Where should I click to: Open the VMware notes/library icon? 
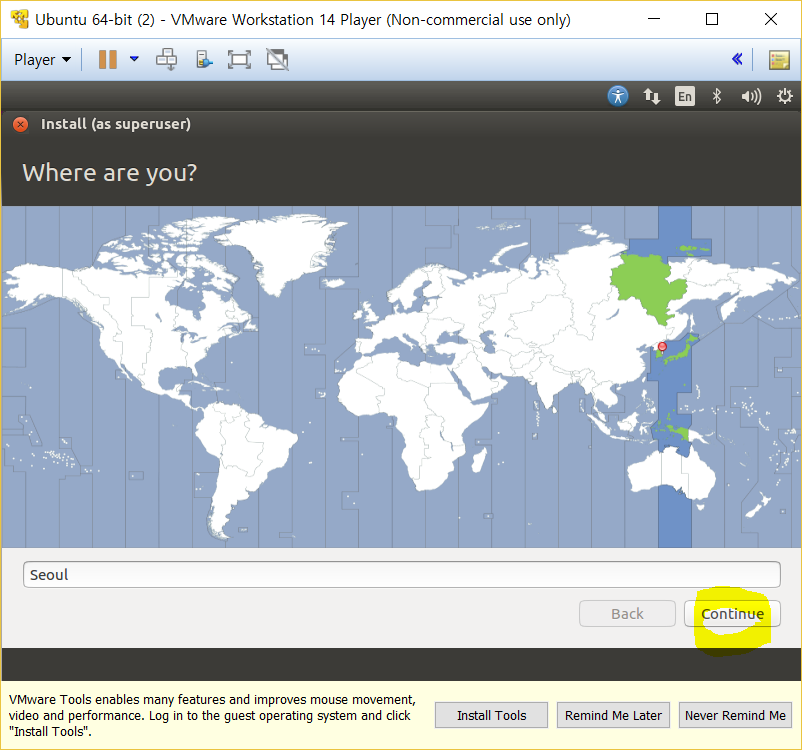[x=779, y=60]
